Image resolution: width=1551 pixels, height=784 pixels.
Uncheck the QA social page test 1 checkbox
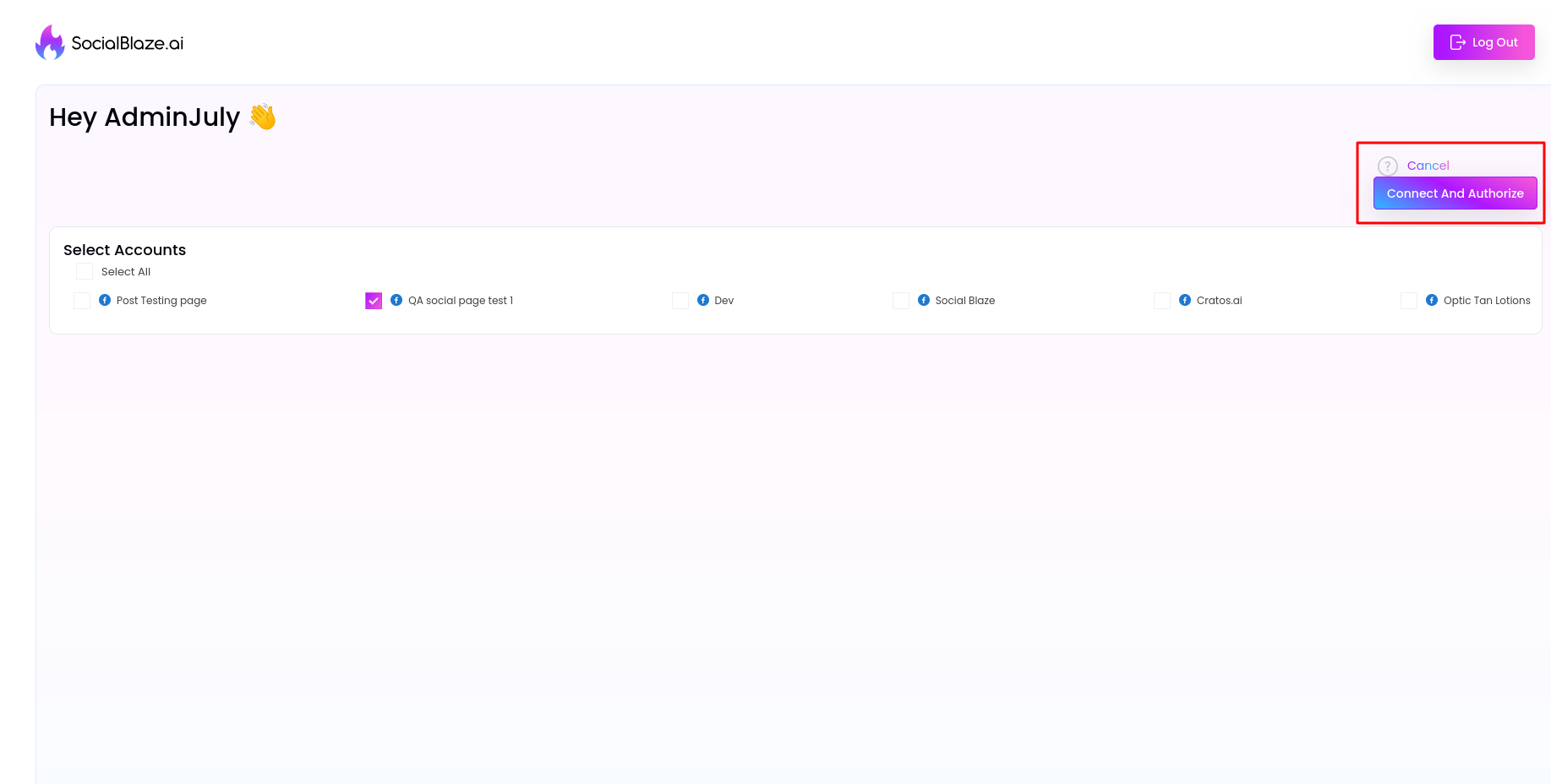click(374, 301)
